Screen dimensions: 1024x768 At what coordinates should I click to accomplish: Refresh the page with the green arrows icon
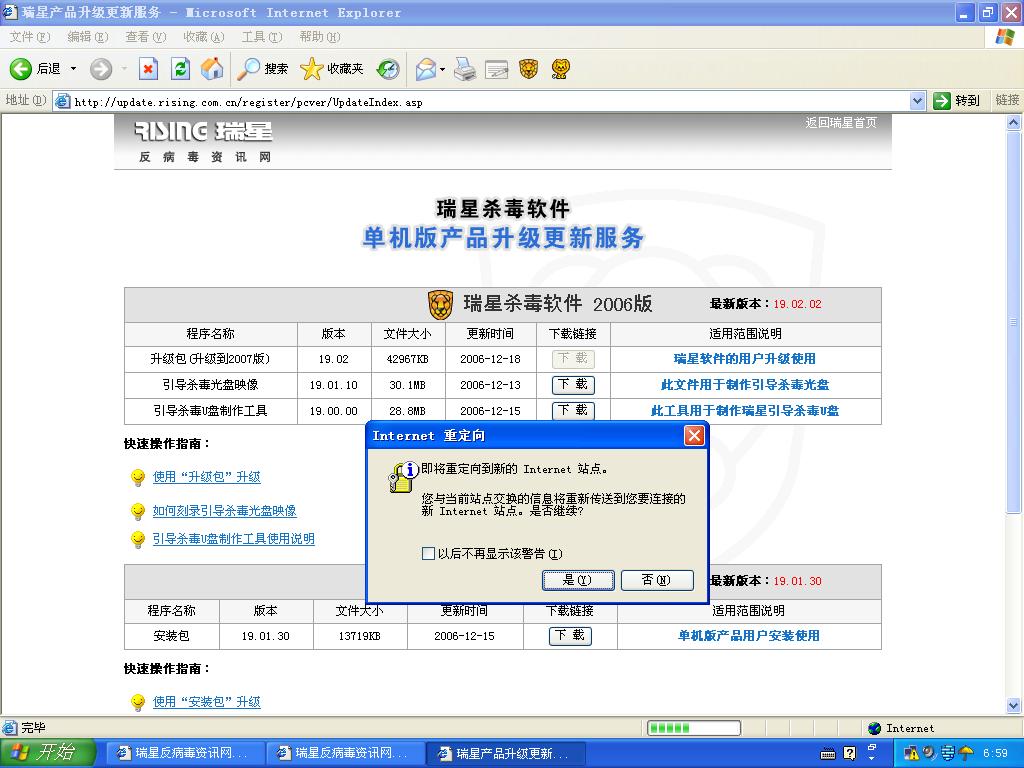180,69
